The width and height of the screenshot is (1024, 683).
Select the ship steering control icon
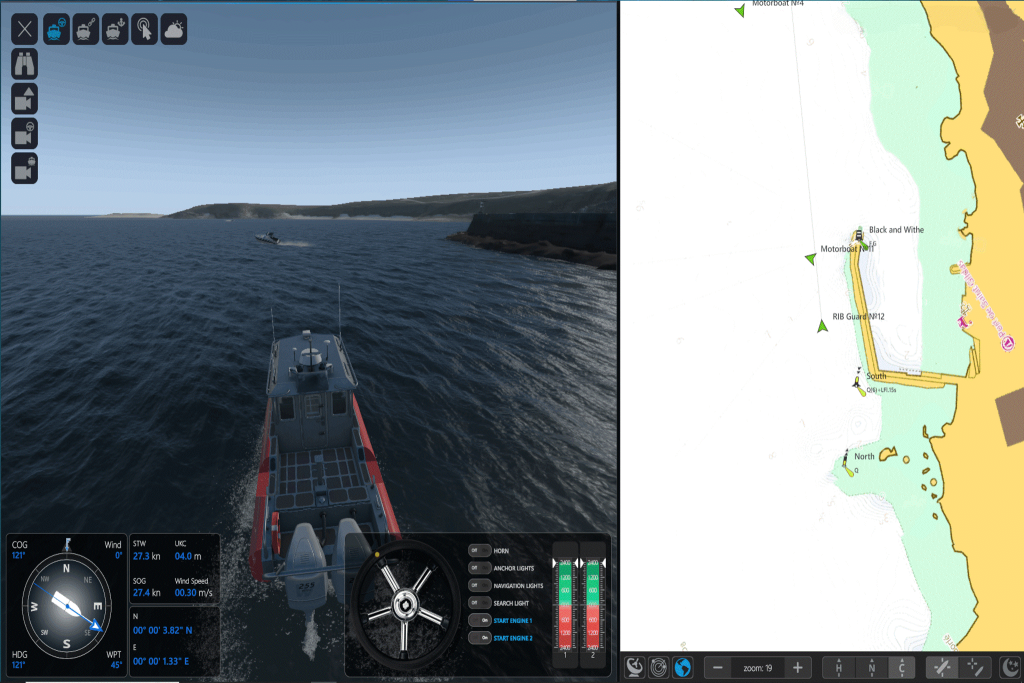click(55, 29)
